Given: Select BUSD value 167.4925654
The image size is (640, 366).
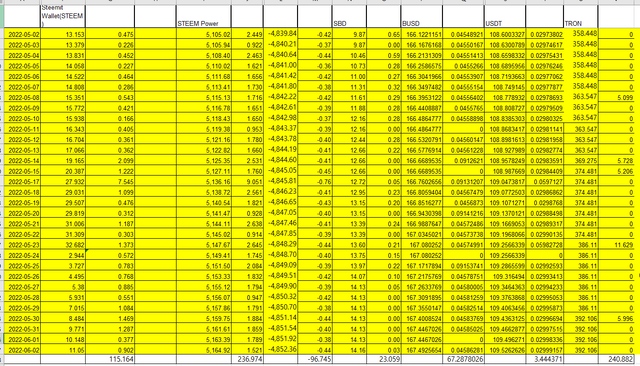Looking at the screenshot, I should (x=422, y=350).
